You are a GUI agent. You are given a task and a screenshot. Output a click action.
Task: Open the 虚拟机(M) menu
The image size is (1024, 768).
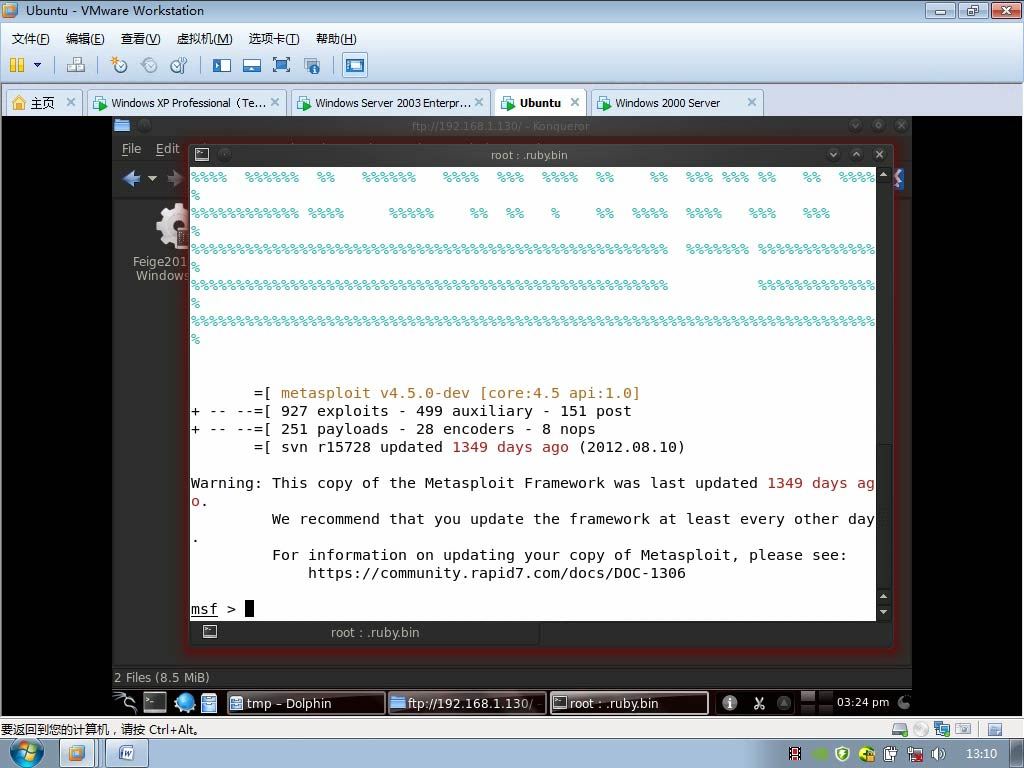point(204,39)
